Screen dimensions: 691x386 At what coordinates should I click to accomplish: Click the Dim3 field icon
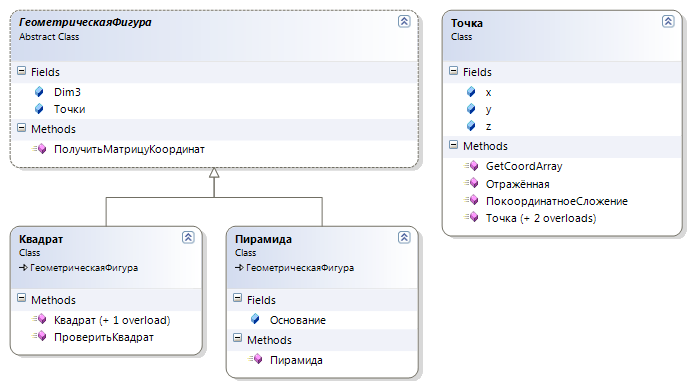pyautogui.click(x=39, y=92)
